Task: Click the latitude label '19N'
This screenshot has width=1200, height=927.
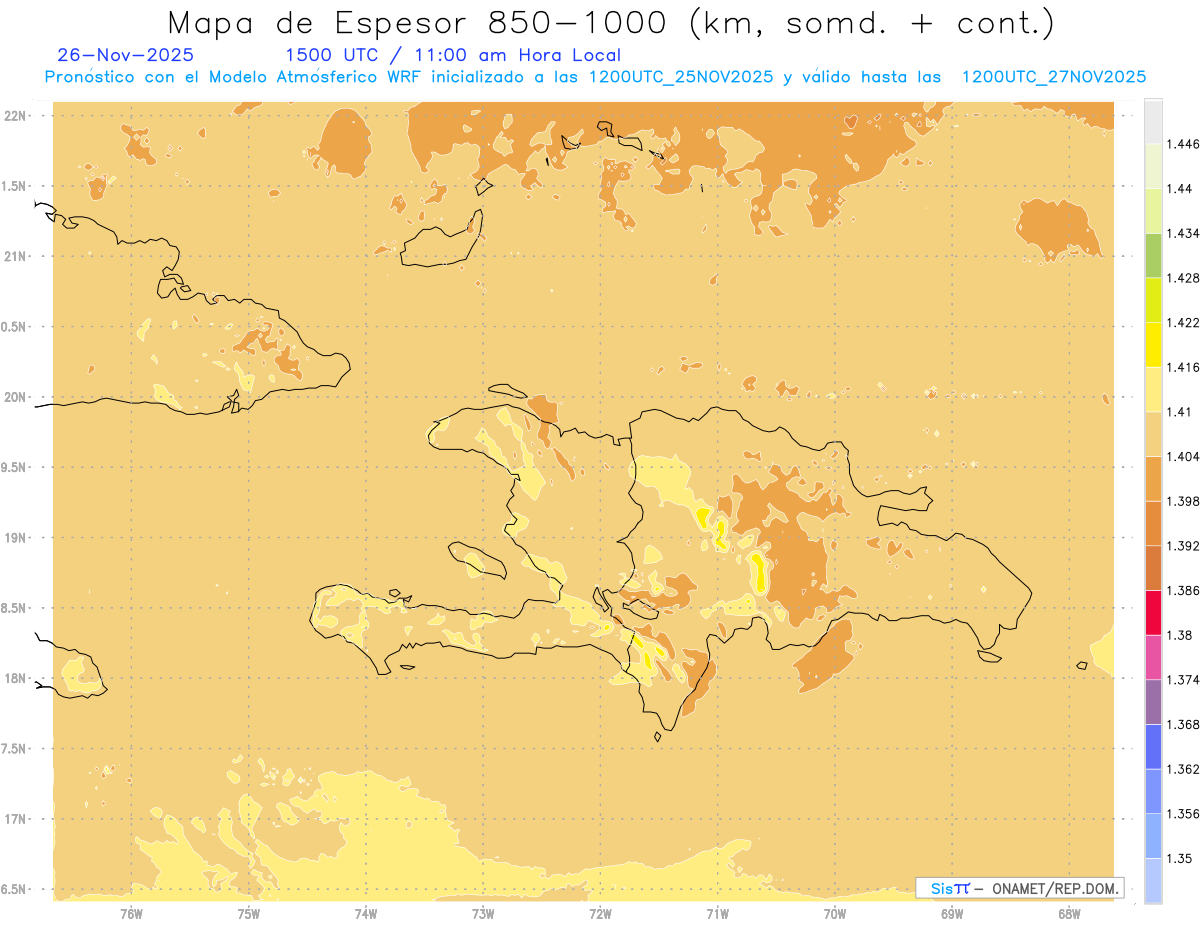Action: pyautogui.click(x=17, y=537)
